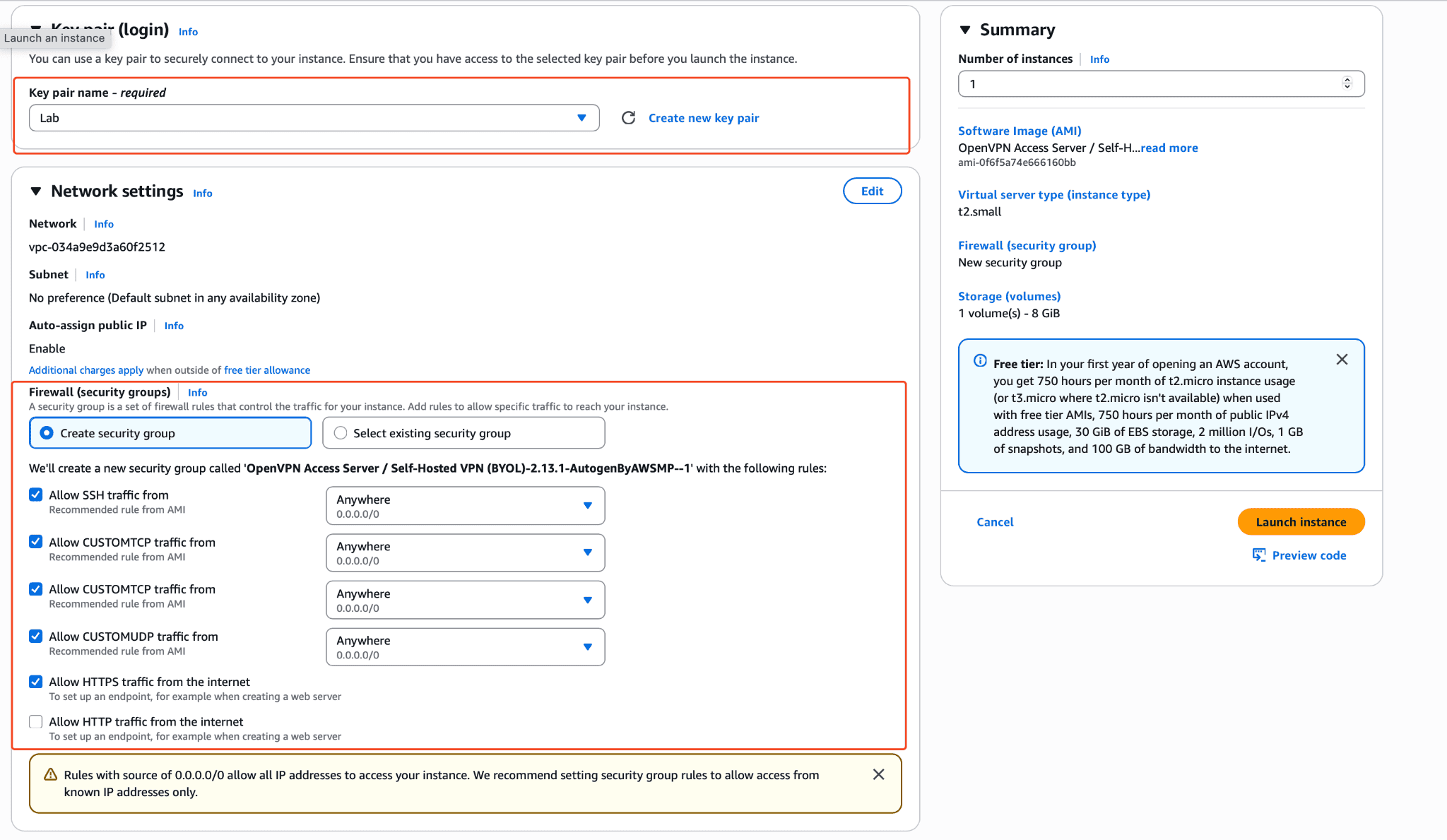Viewport: 1447px width, 840px height.
Task: Click the Number of instances stepper arrows
Action: tap(1347, 83)
